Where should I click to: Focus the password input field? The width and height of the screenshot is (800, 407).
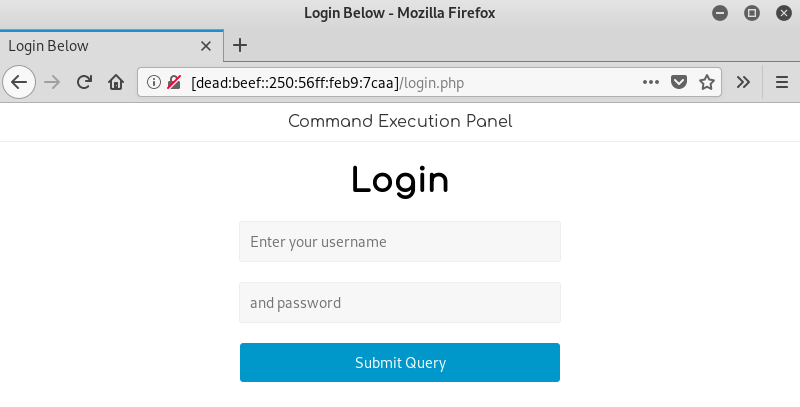coord(400,303)
